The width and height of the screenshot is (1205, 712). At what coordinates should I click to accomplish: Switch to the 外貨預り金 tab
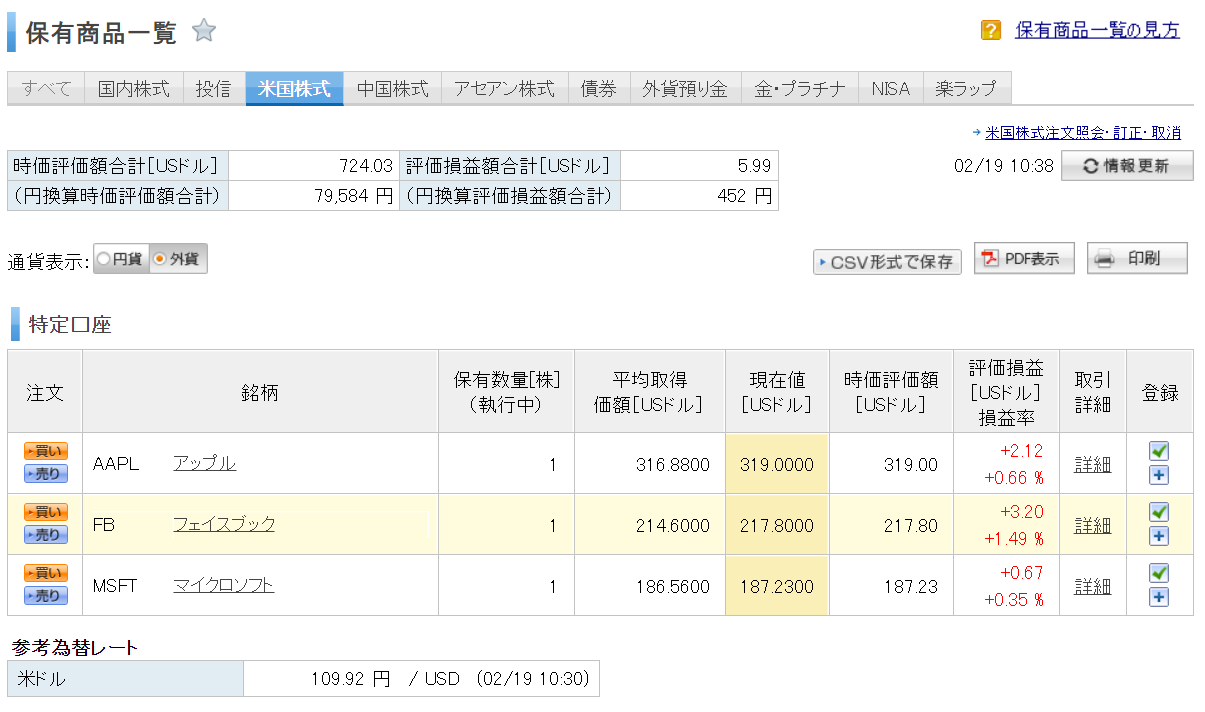(x=685, y=89)
